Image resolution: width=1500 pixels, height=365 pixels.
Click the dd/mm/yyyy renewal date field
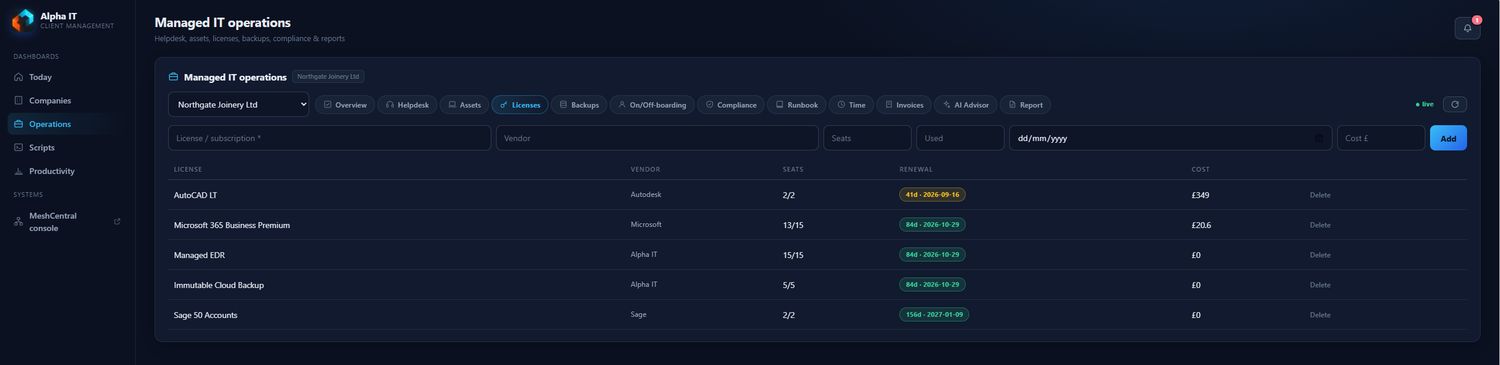tap(1170, 138)
